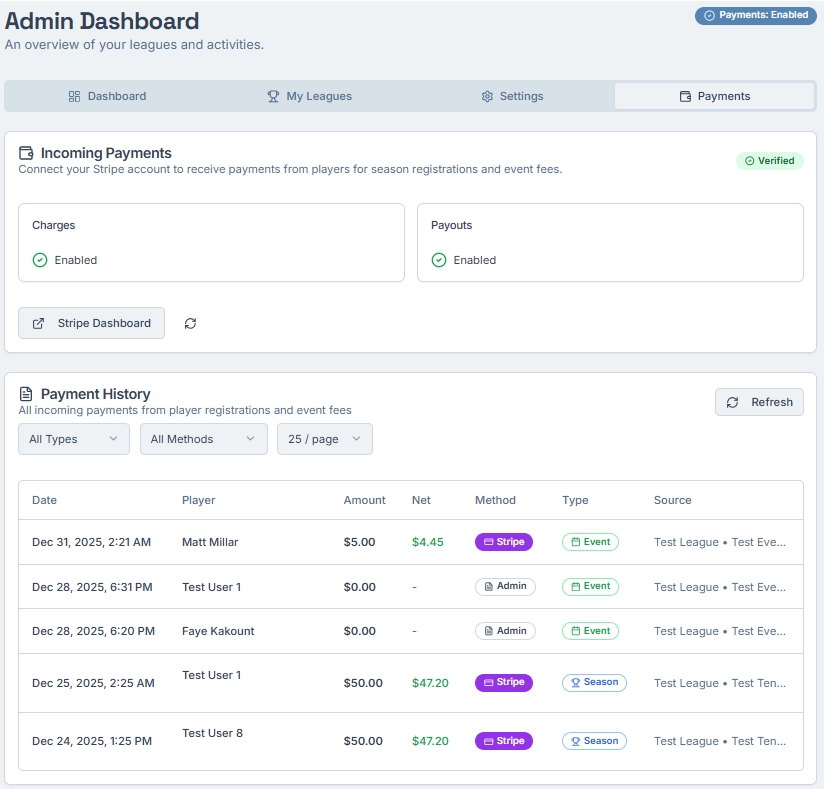Open the Stripe Dashboard

(91, 323)
